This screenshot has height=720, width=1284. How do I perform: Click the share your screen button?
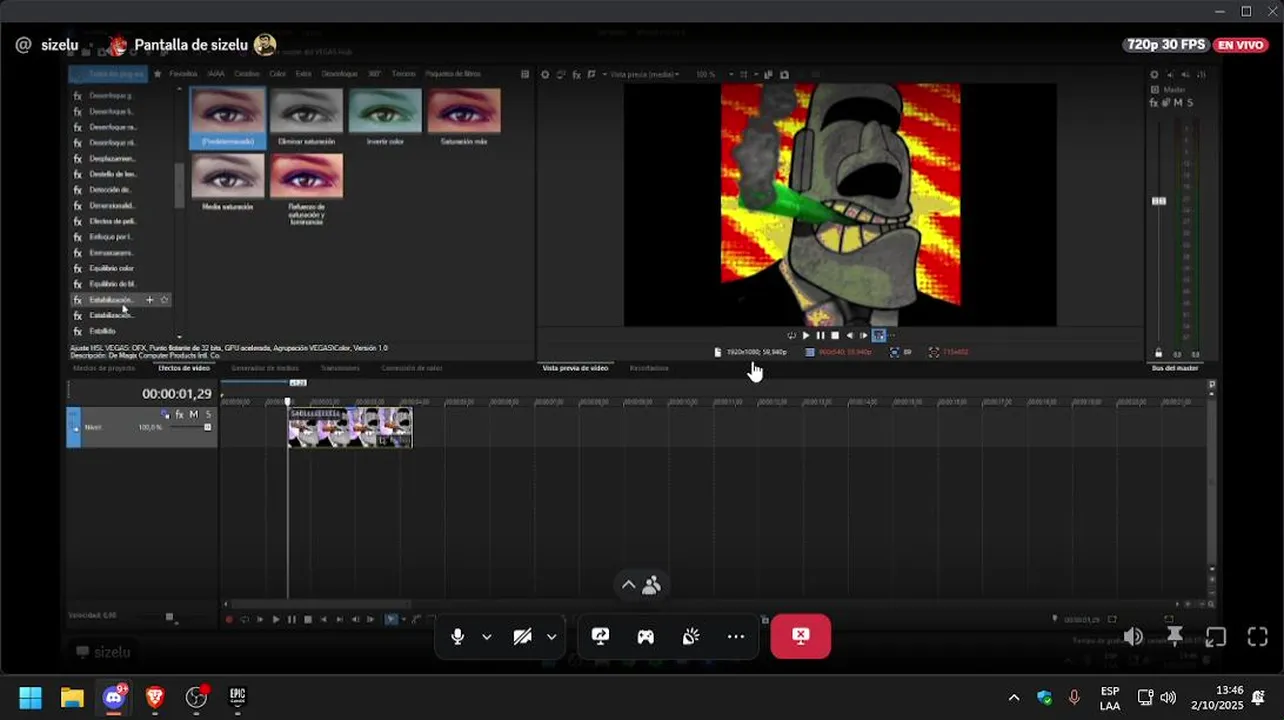pos(600,637)
